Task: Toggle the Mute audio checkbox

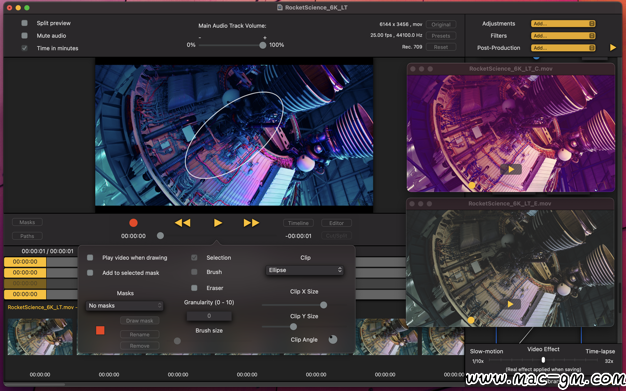Action: [25, 36]
